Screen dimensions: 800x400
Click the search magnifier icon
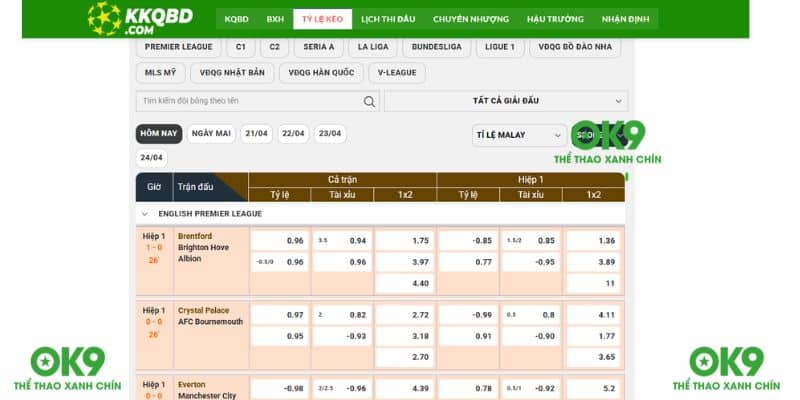tap(370, 101)
